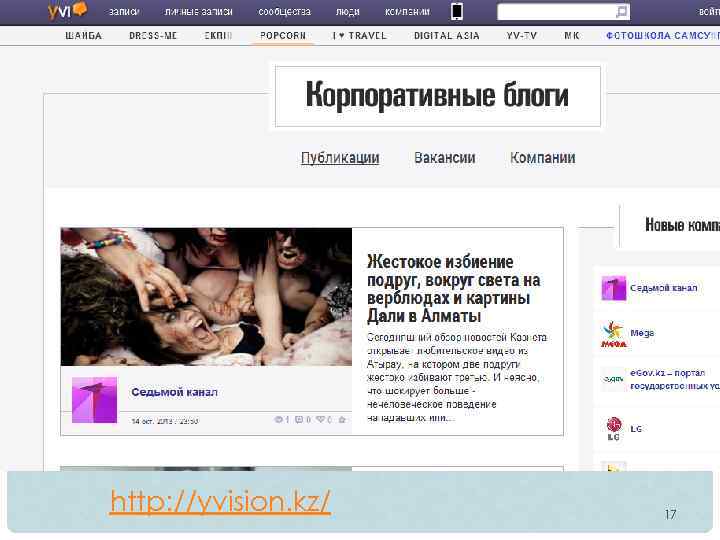Select the Компании tab

542,158
